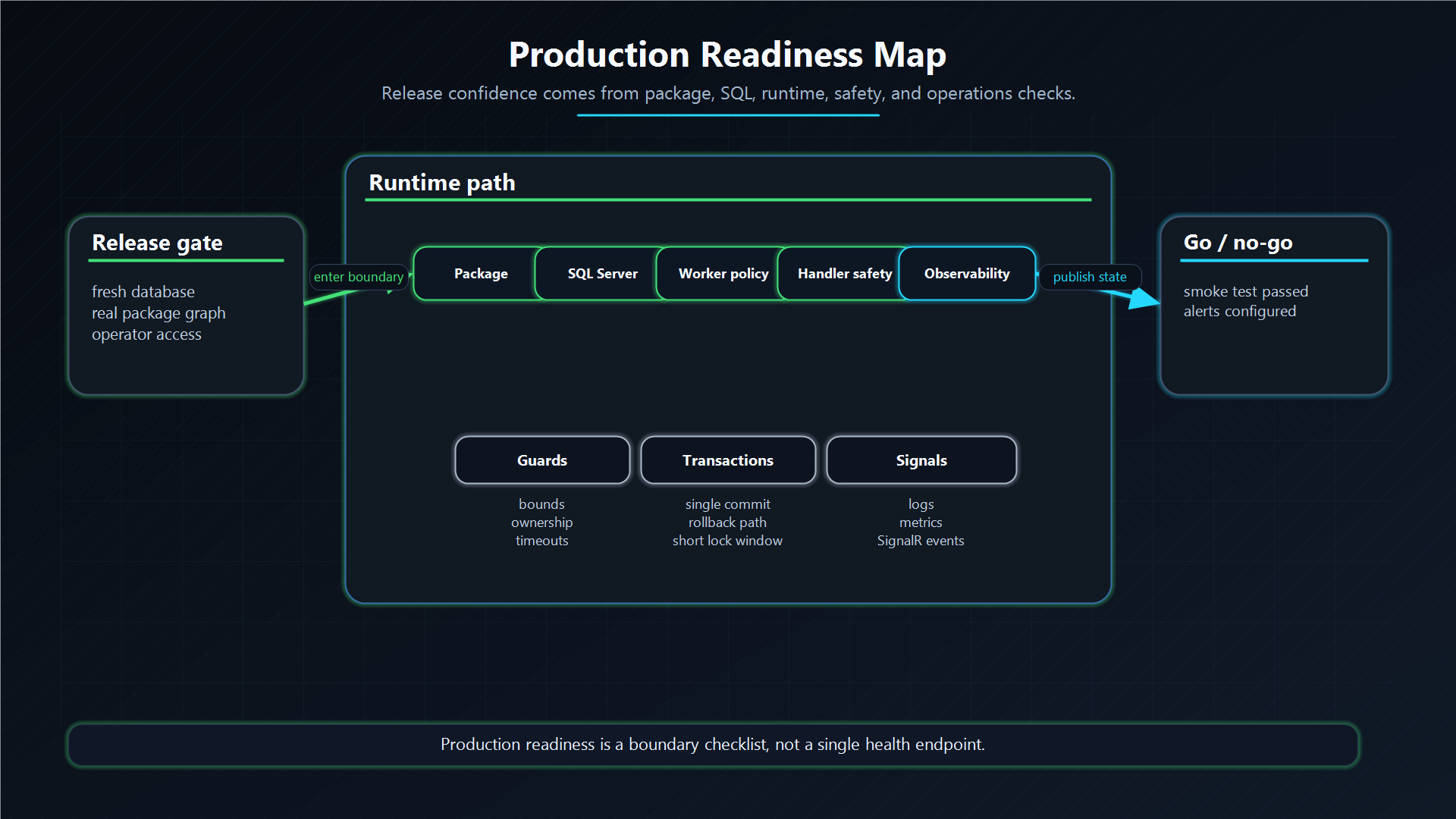Select the Observability node
This screenshot has height=819, width=1456.
(x=967, y=274)
